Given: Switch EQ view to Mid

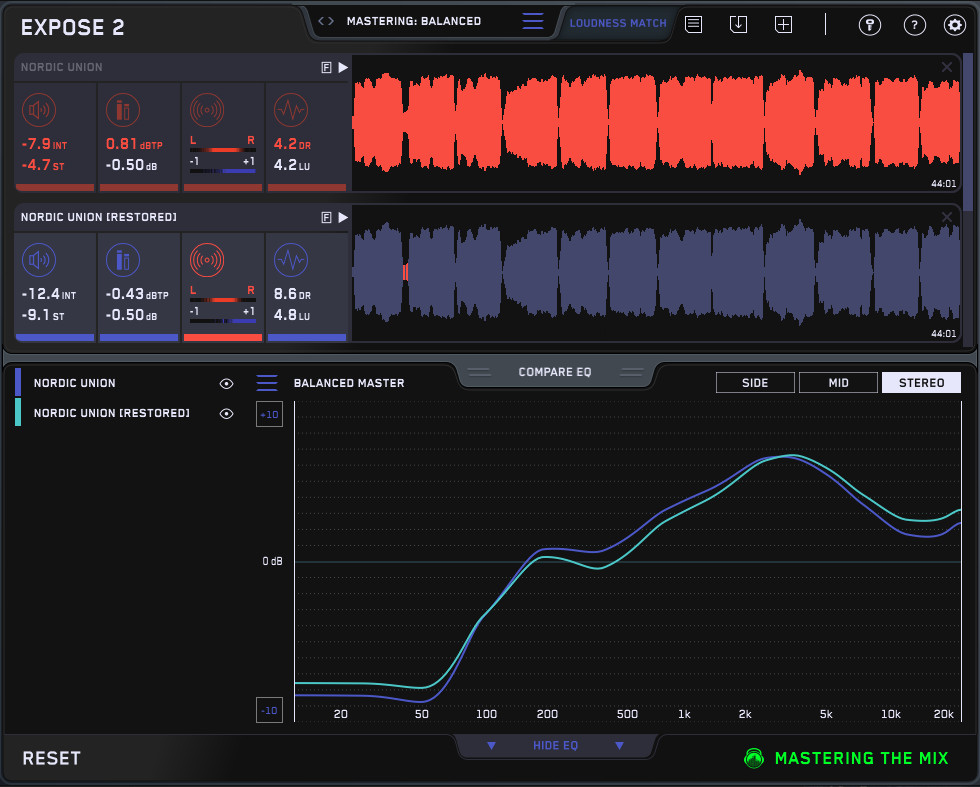Looking at the screenshot, I should pos(838,383).
